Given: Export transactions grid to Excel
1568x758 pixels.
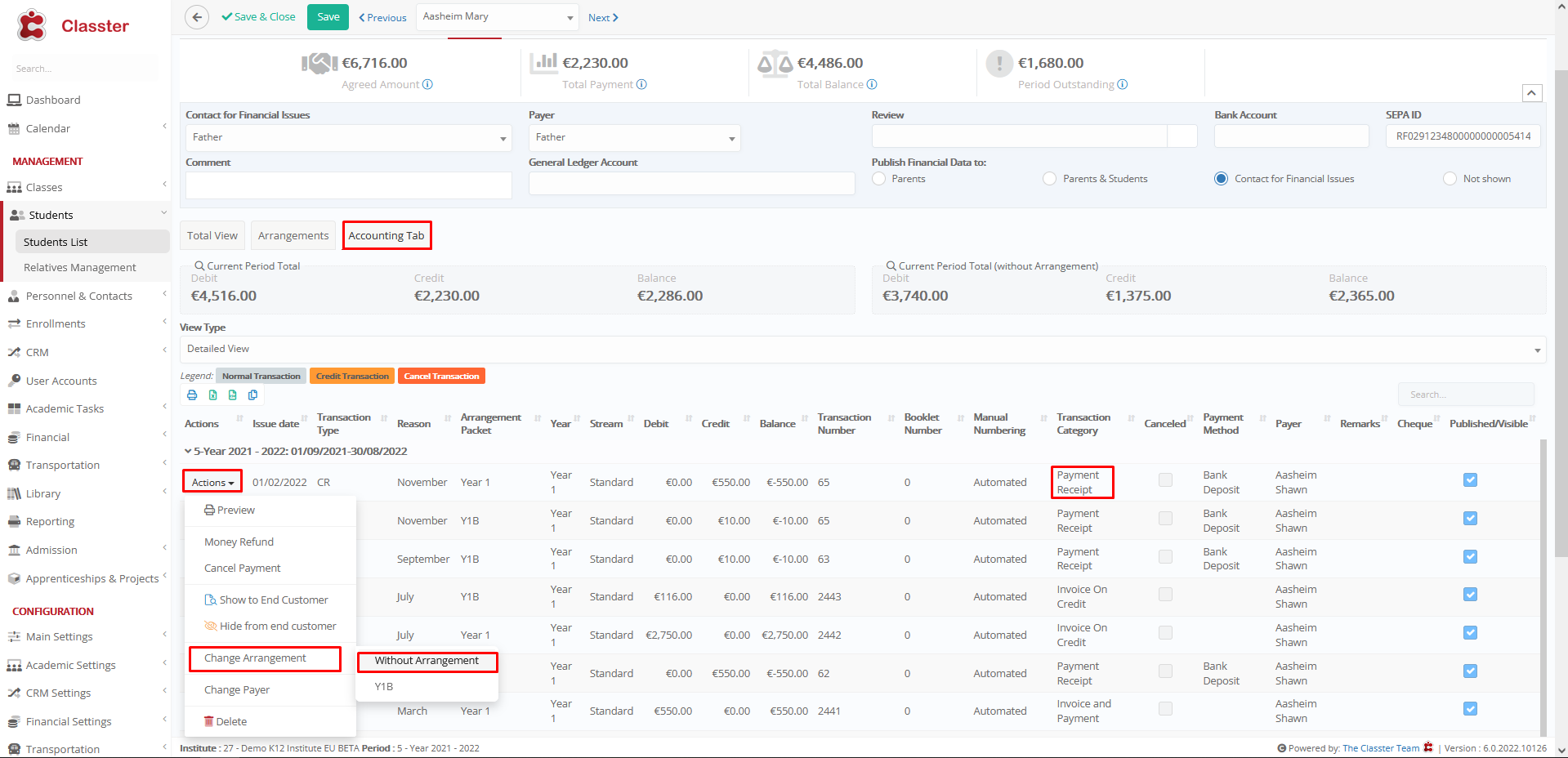Looking at the screenshot, I should [x=212, y=395].
